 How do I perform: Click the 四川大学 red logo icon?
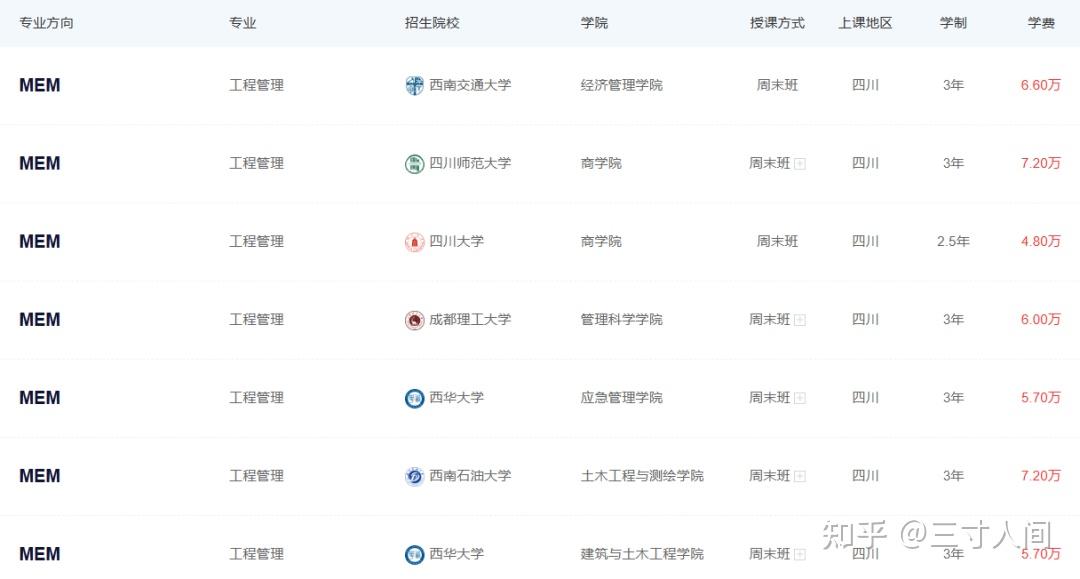point(414,242)
